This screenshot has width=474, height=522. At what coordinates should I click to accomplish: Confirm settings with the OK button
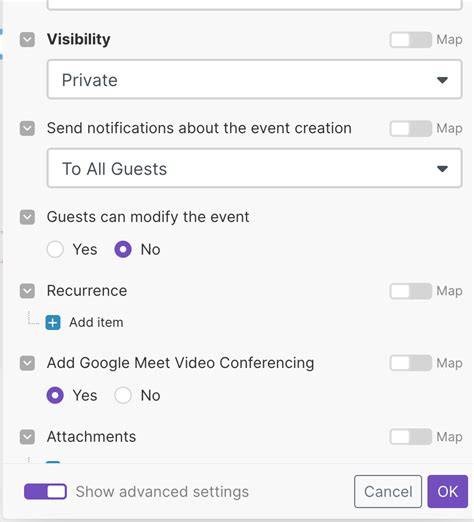(448, 491)
